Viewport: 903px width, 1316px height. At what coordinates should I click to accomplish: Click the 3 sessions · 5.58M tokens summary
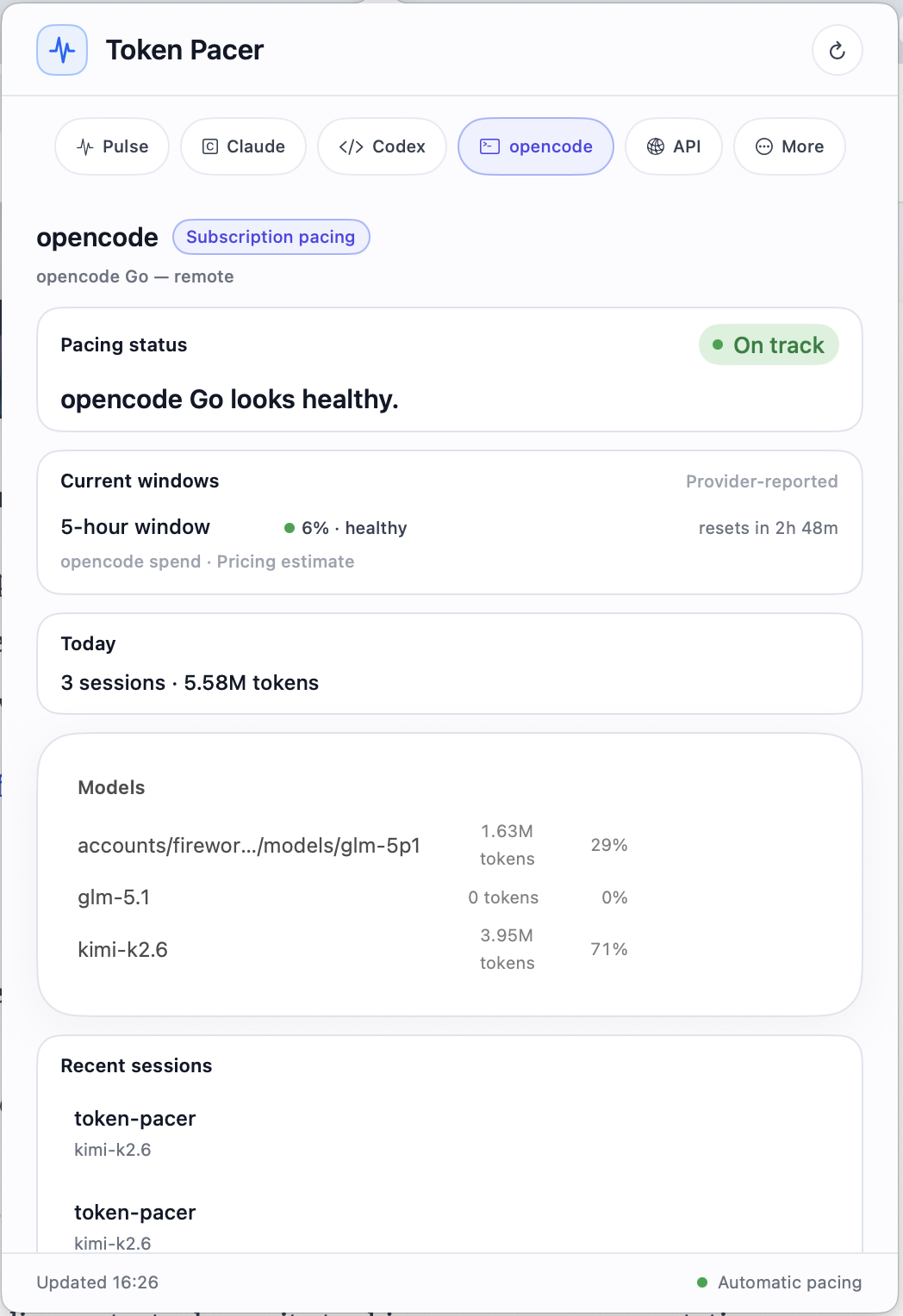point(190,683)
